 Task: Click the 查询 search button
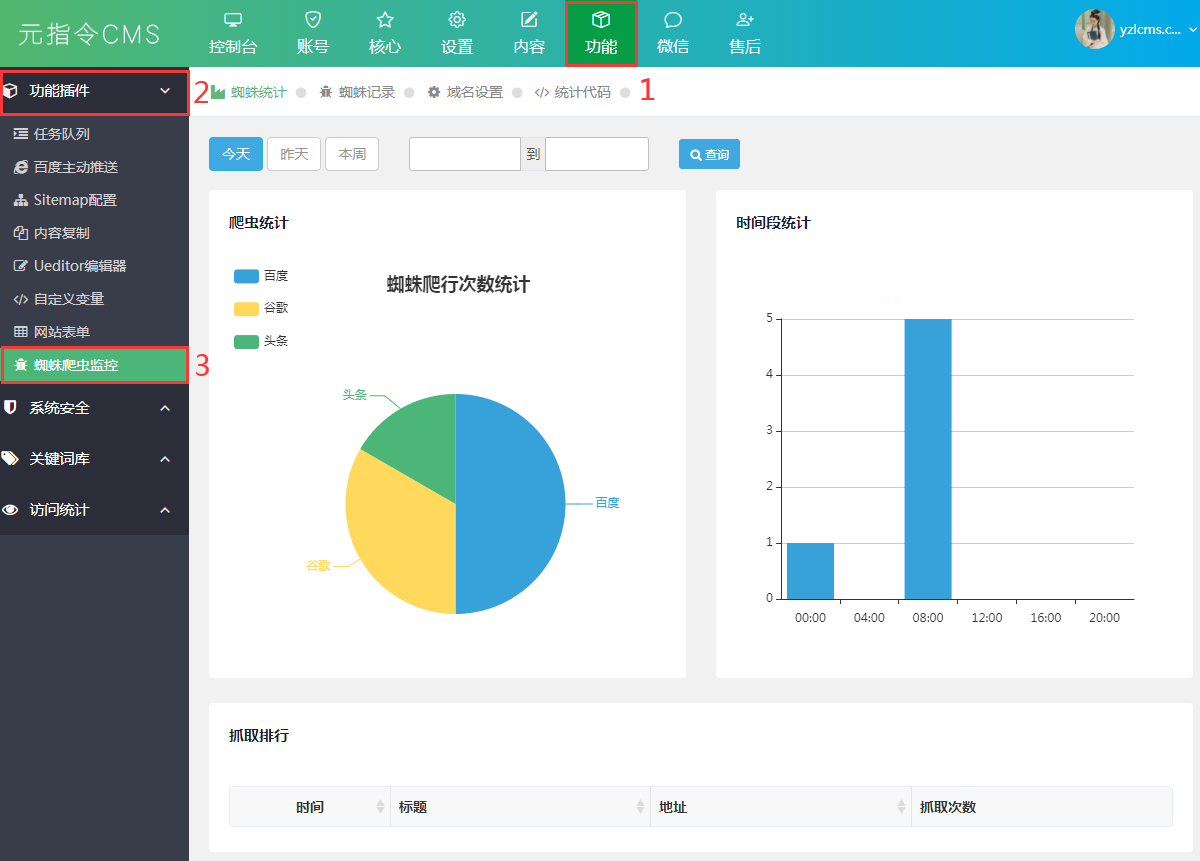click(709, 154)
